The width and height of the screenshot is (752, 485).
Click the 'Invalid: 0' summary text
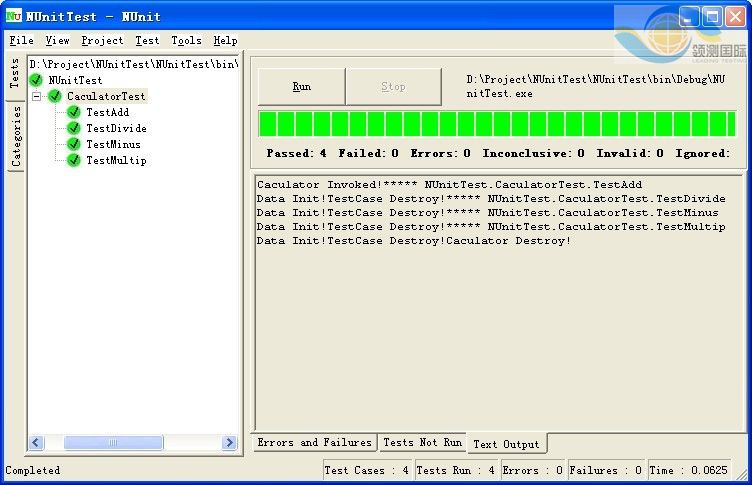(630, 153)
